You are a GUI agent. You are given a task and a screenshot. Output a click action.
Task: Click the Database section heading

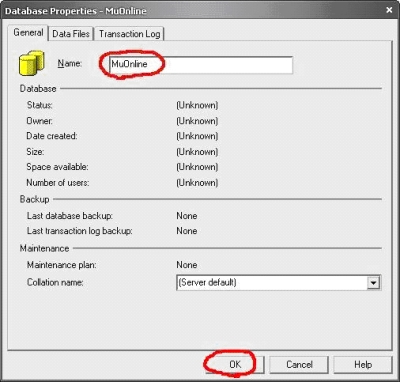coord(38,89)
